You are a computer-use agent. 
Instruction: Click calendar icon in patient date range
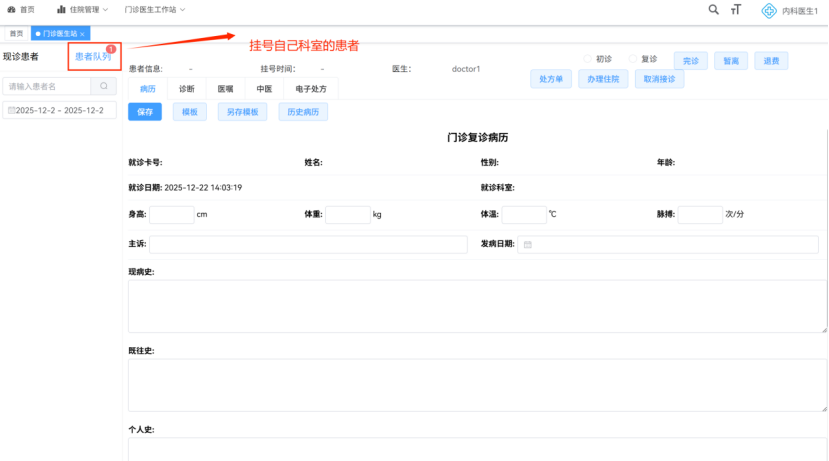(12, 110)
